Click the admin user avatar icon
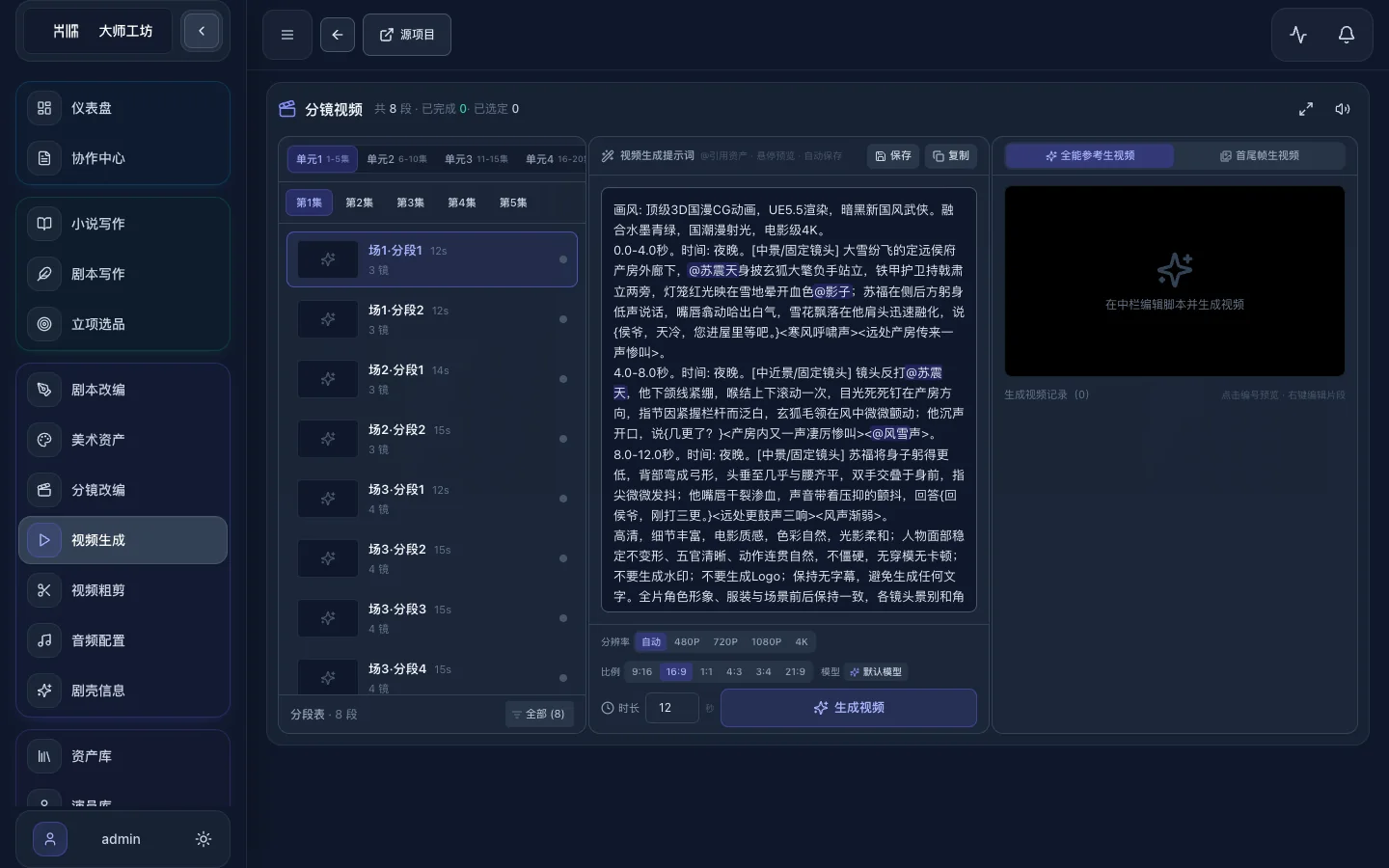 50,839
